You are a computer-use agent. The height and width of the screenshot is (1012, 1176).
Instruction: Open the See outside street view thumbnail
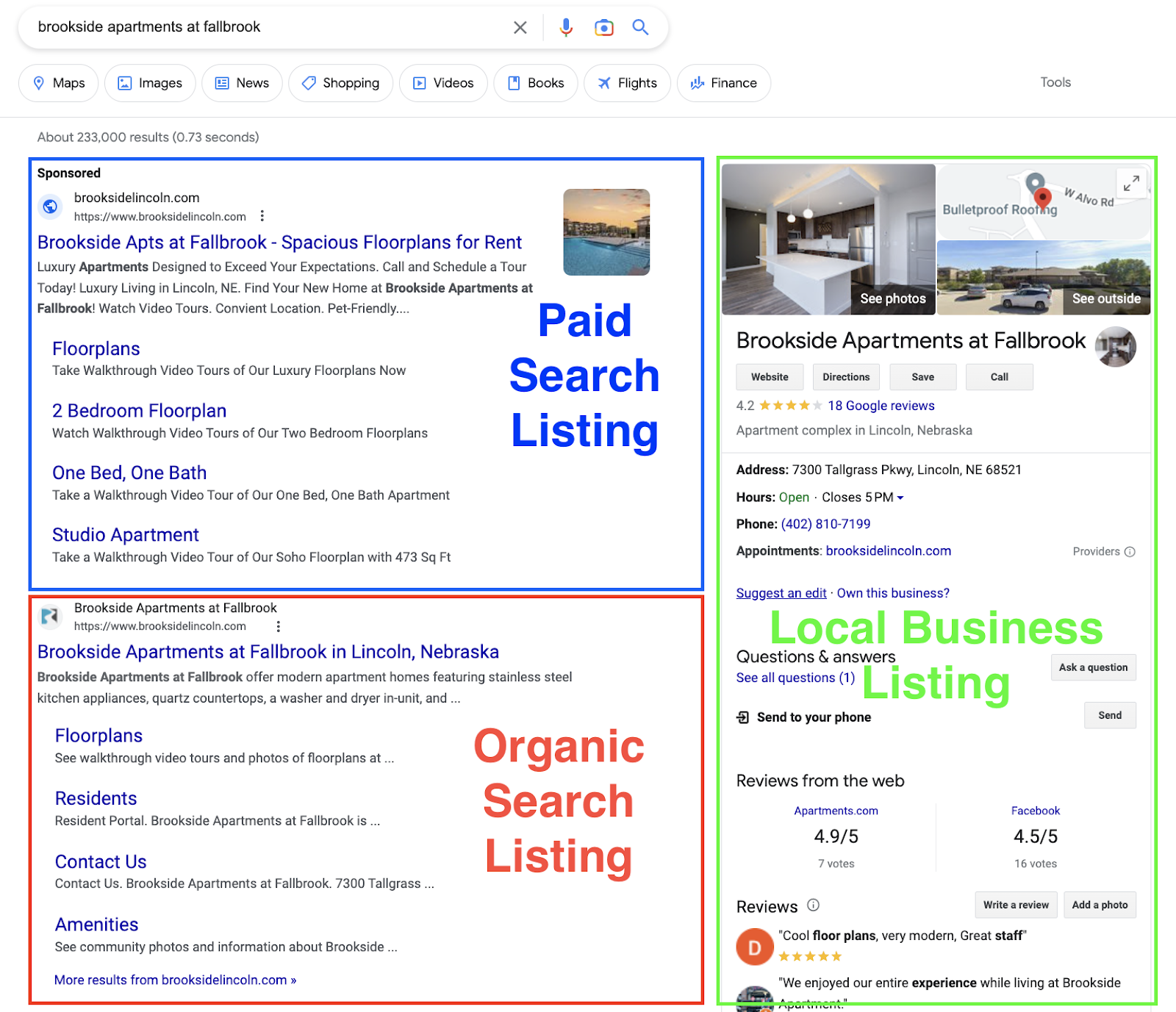point(1044,278)
